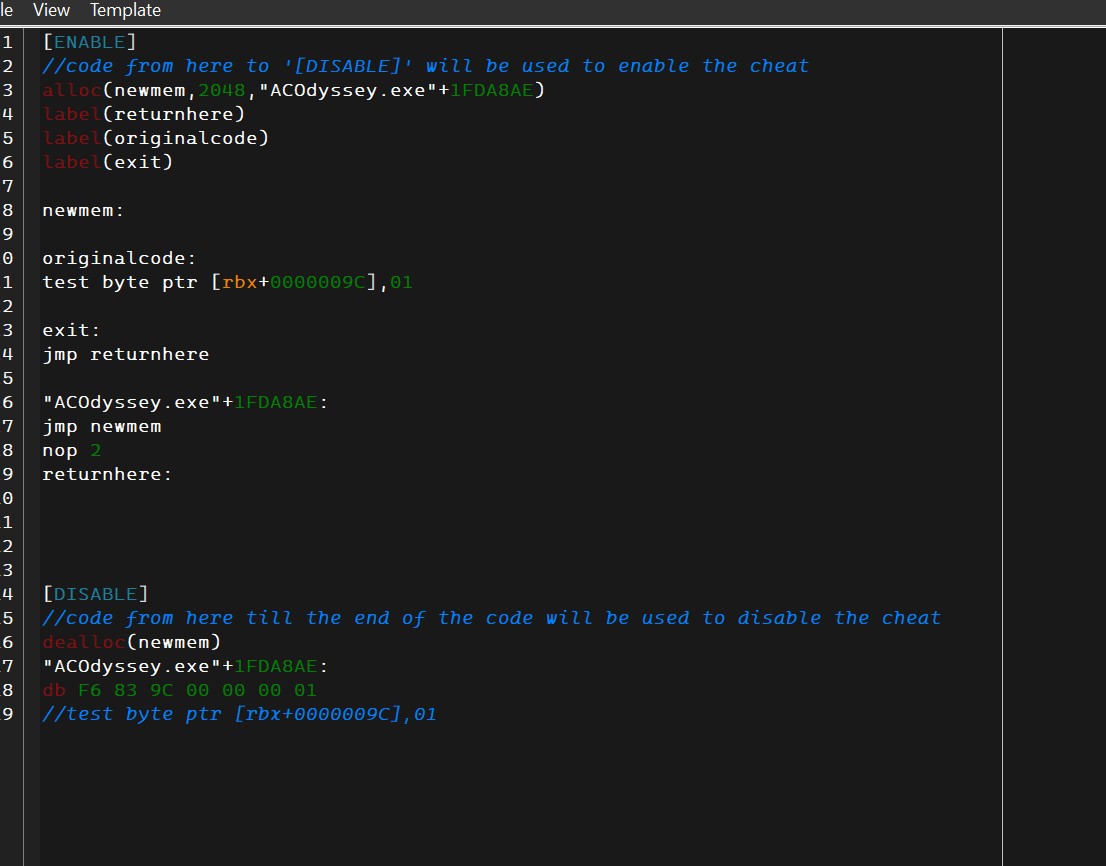1106x866 pixels.
Task: Click the label(exit) declaration
Action: coord(108,162)
